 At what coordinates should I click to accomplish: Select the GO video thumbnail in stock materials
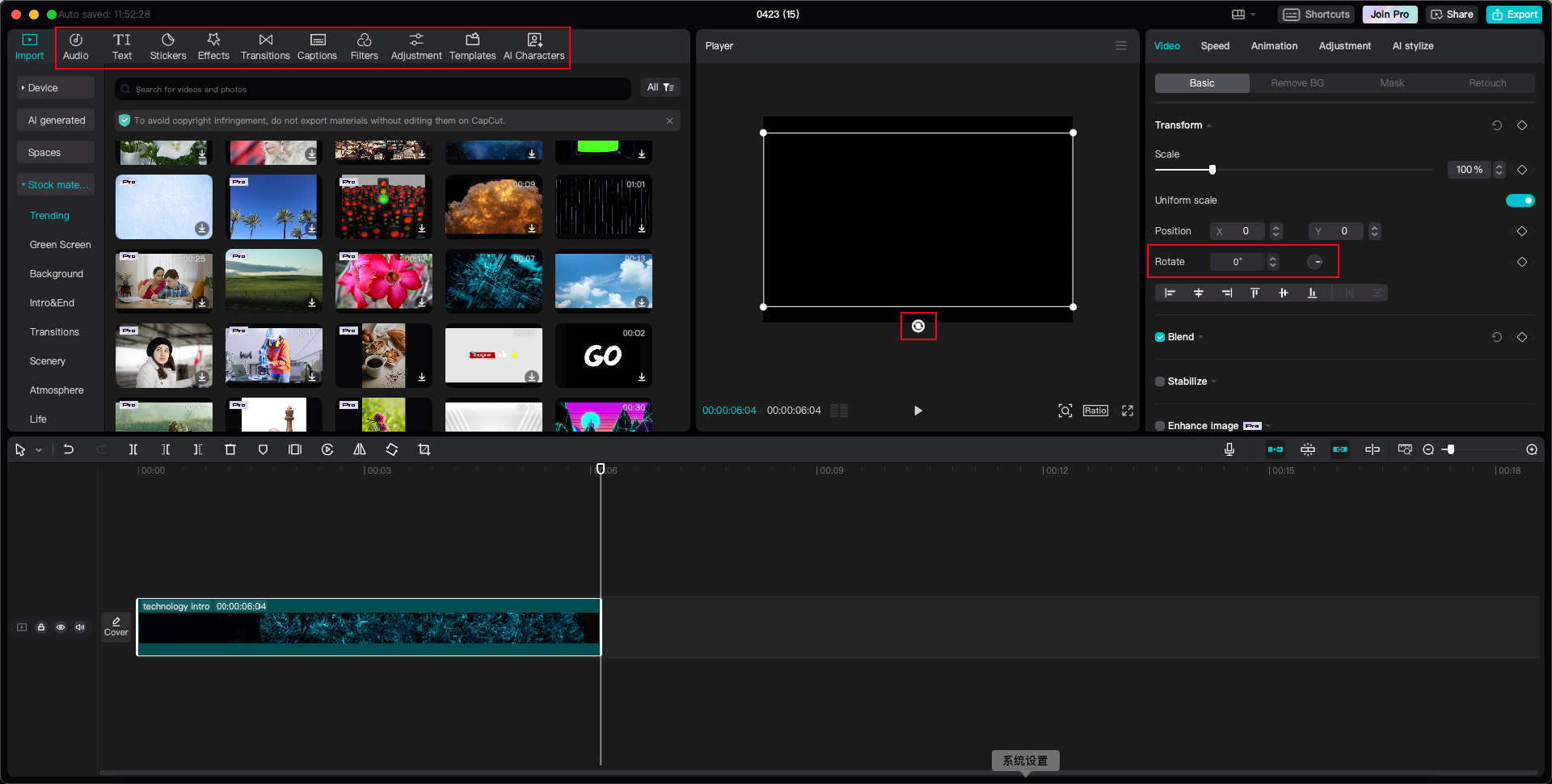(x=603, y=356)
